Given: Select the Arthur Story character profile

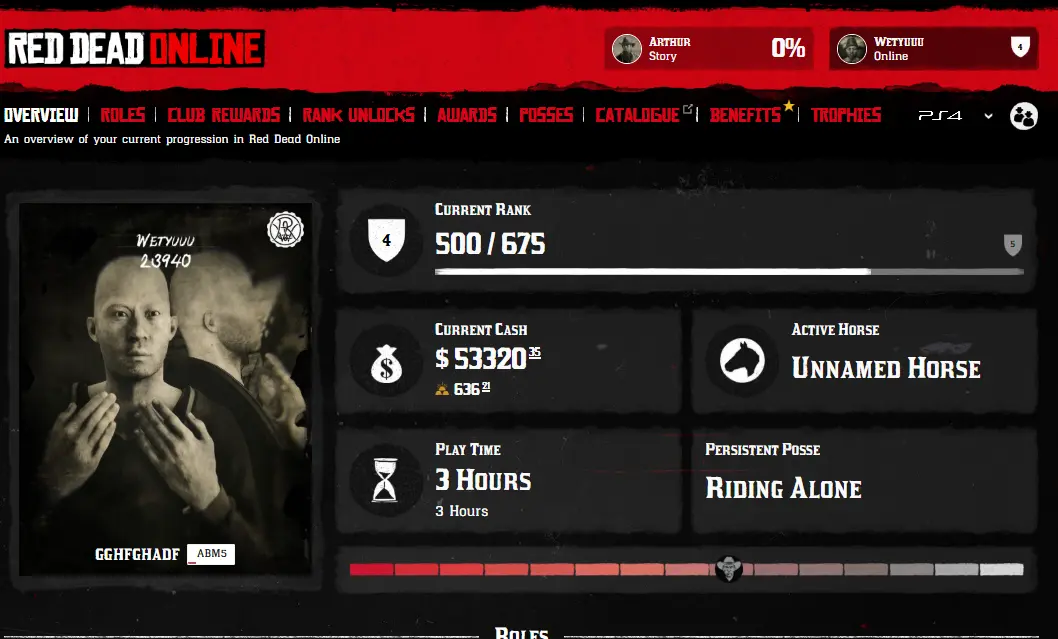Looking at the screenshot, I should point(708,49).
